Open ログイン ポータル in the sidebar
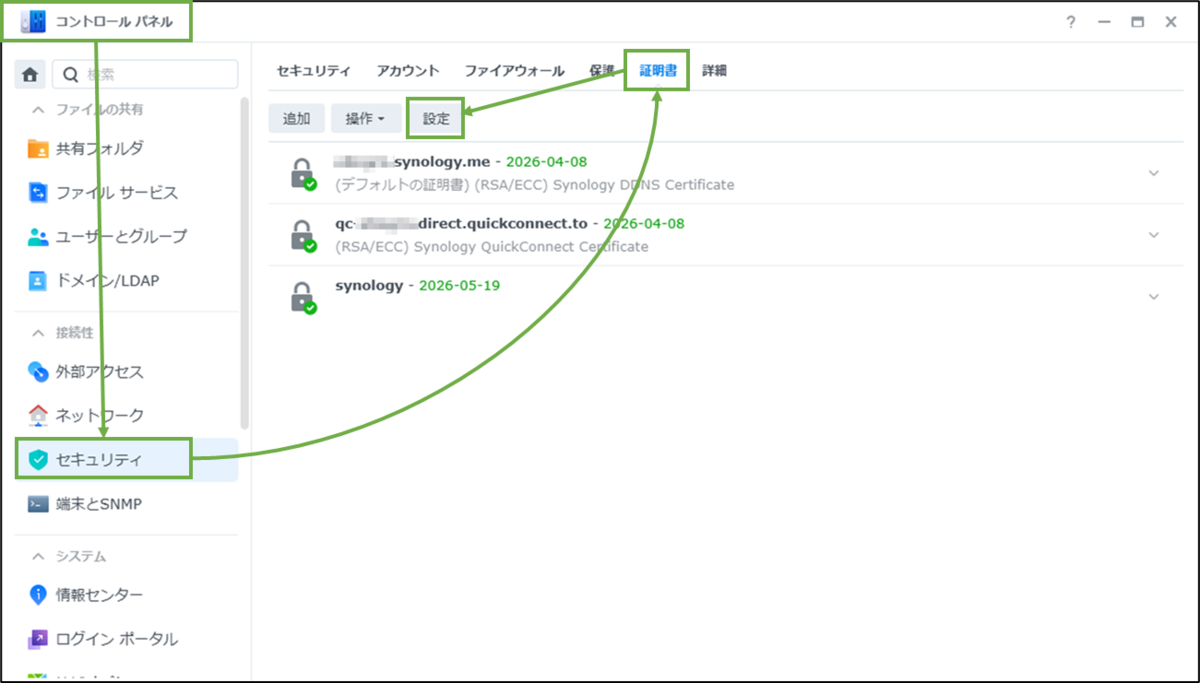 click(x=127, y=639)
